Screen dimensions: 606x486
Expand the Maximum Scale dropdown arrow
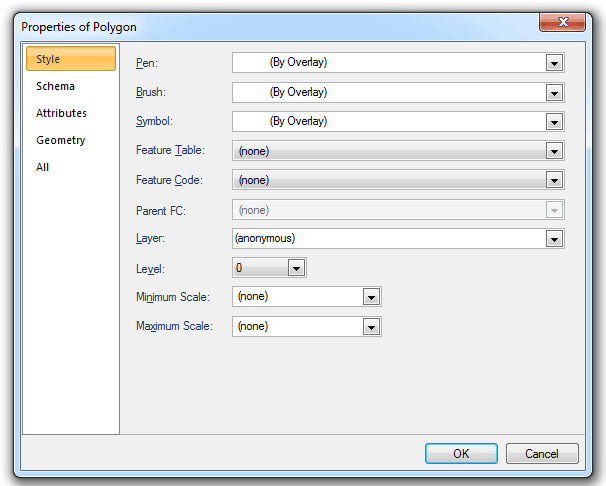coord(371,327)
